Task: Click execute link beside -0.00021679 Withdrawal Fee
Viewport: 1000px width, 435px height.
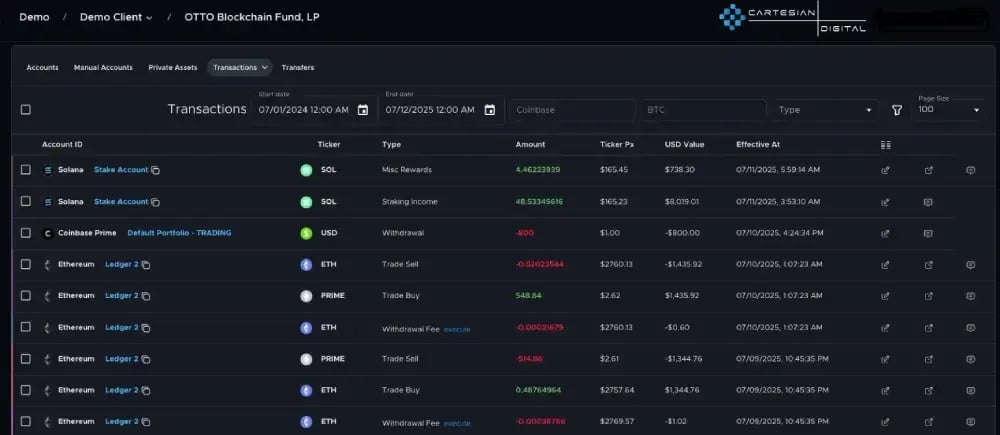Action: pos(457,329)
